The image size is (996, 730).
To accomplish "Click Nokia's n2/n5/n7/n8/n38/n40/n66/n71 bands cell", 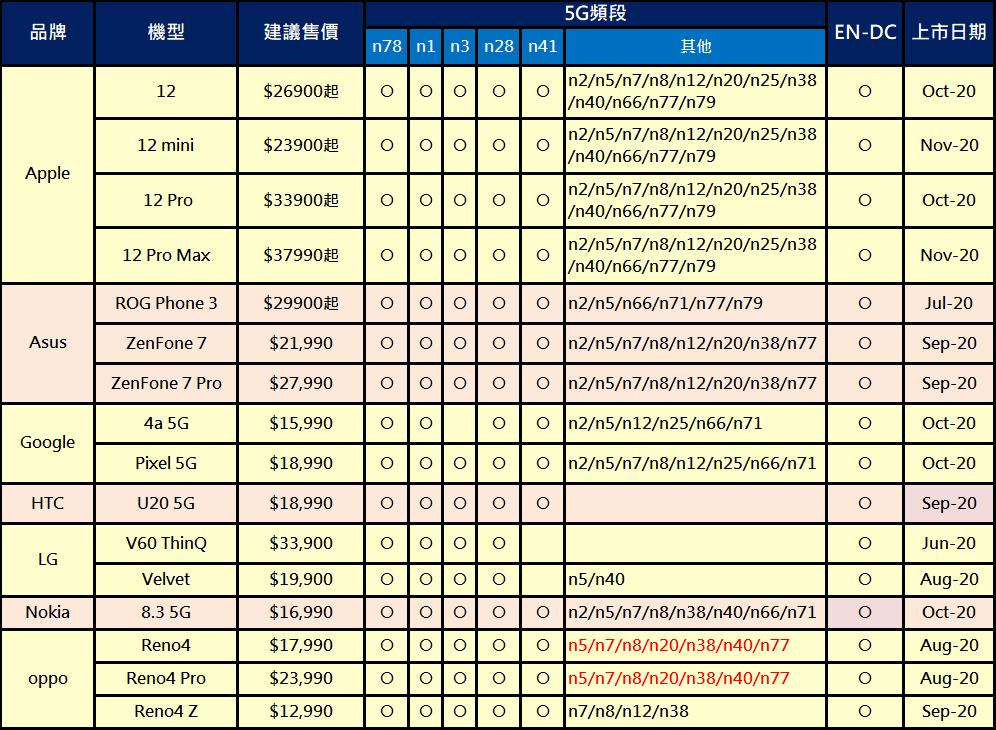I will tap(696, 612).
